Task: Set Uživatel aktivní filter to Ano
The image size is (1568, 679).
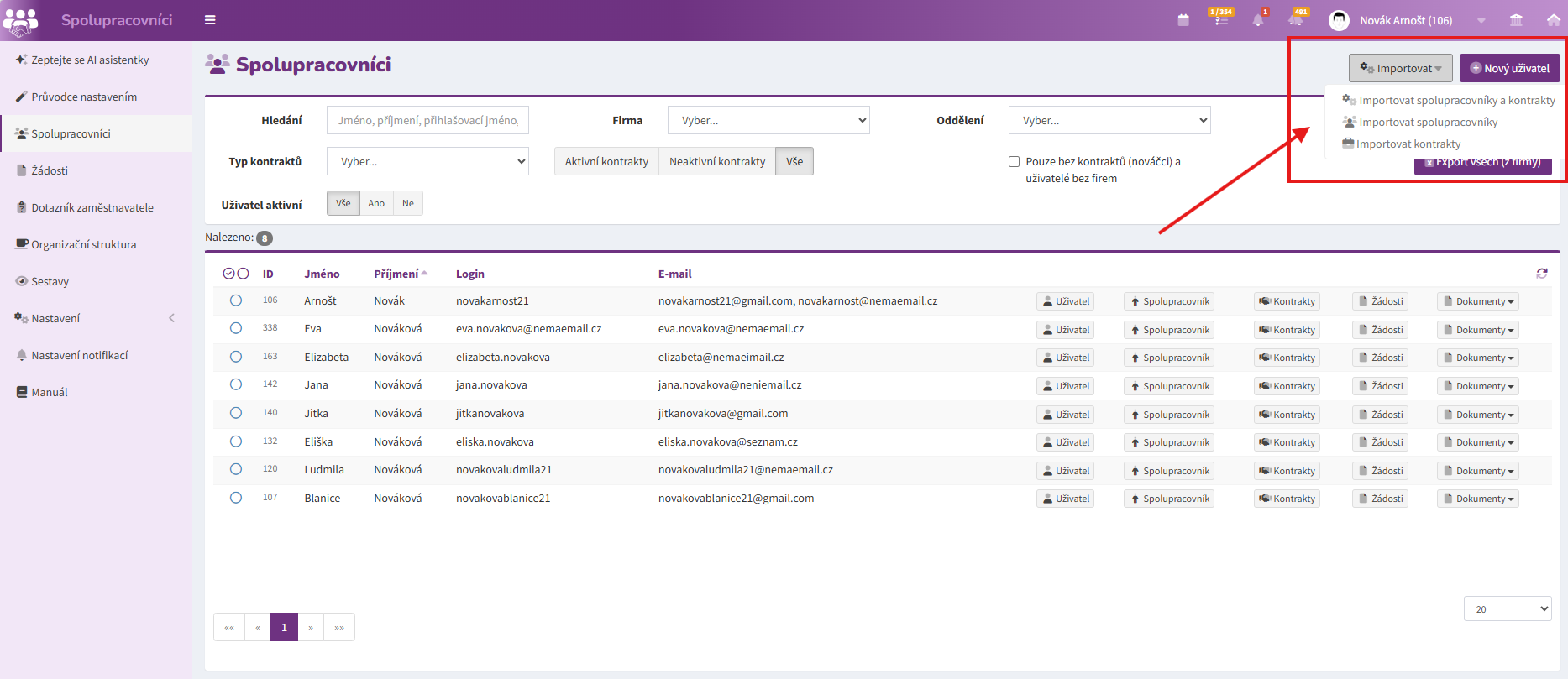Action: pos(376,203)
